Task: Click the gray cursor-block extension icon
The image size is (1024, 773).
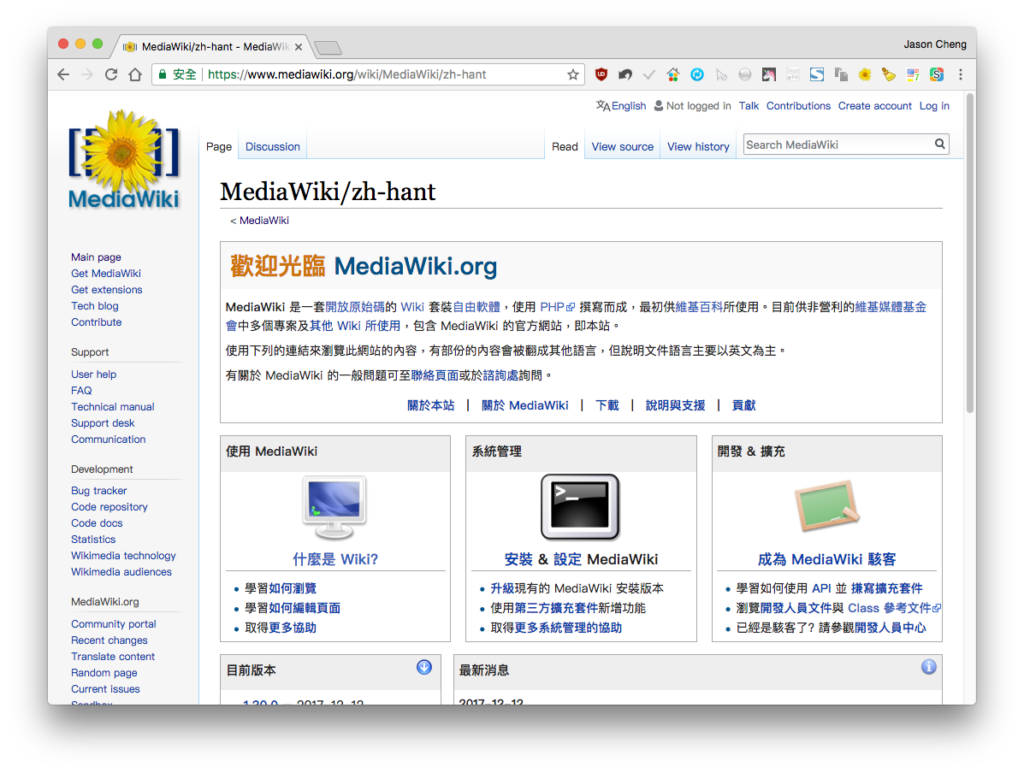Action: click(x=721, y=74)
